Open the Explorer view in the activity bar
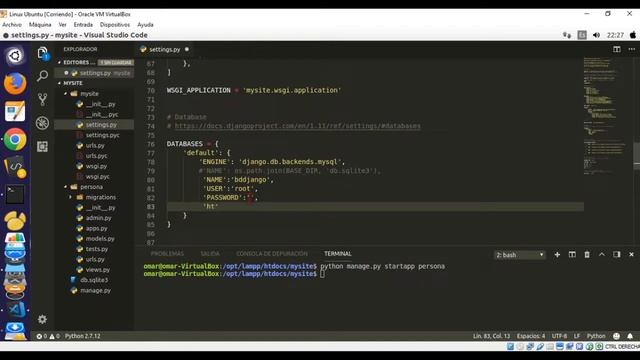This screenshot has height=360, width=640. [42, 53]
